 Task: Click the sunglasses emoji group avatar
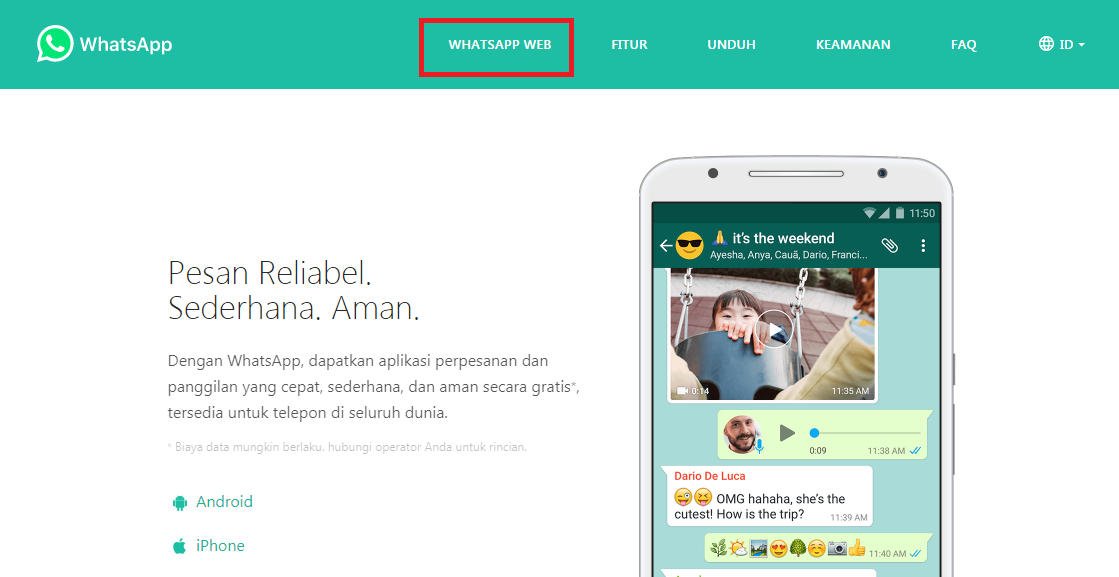click(x=689, y=246)
